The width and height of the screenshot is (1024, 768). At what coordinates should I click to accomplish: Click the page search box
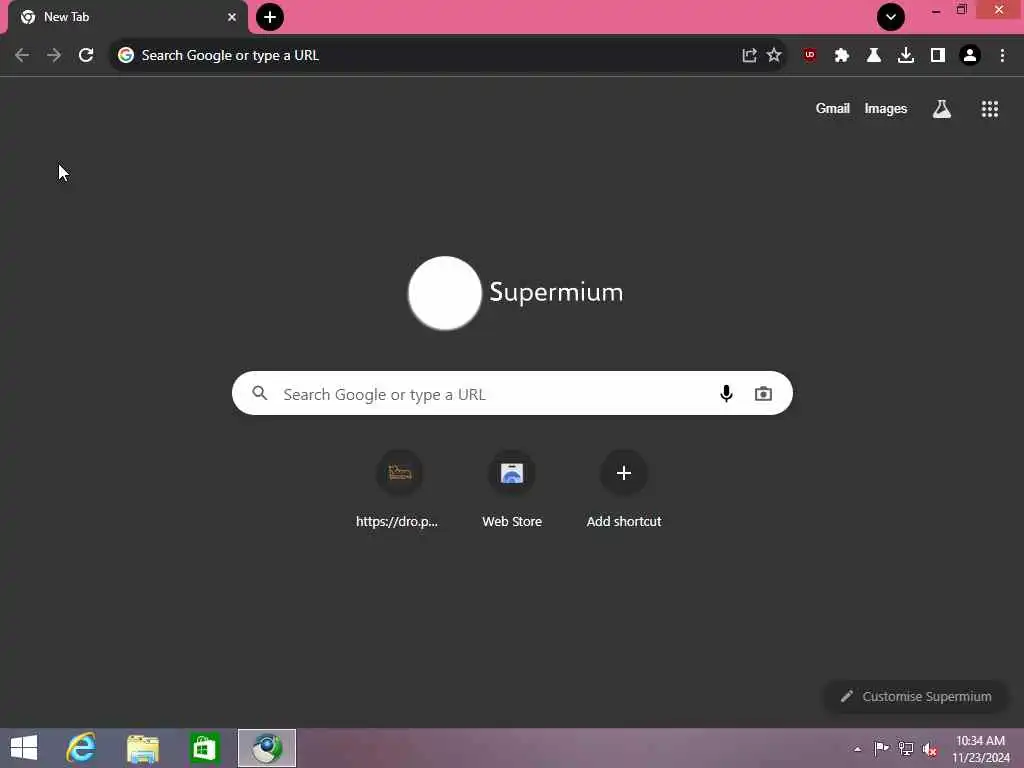[x=512, y=393]
